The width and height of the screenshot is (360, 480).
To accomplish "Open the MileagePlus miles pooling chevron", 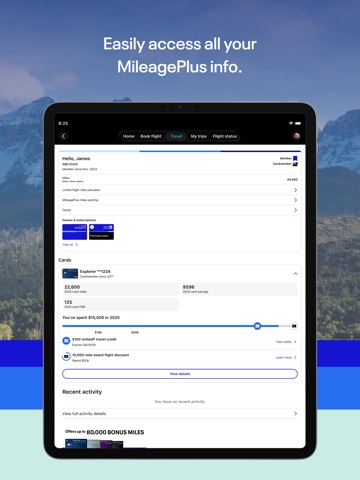I will point(295,200).
